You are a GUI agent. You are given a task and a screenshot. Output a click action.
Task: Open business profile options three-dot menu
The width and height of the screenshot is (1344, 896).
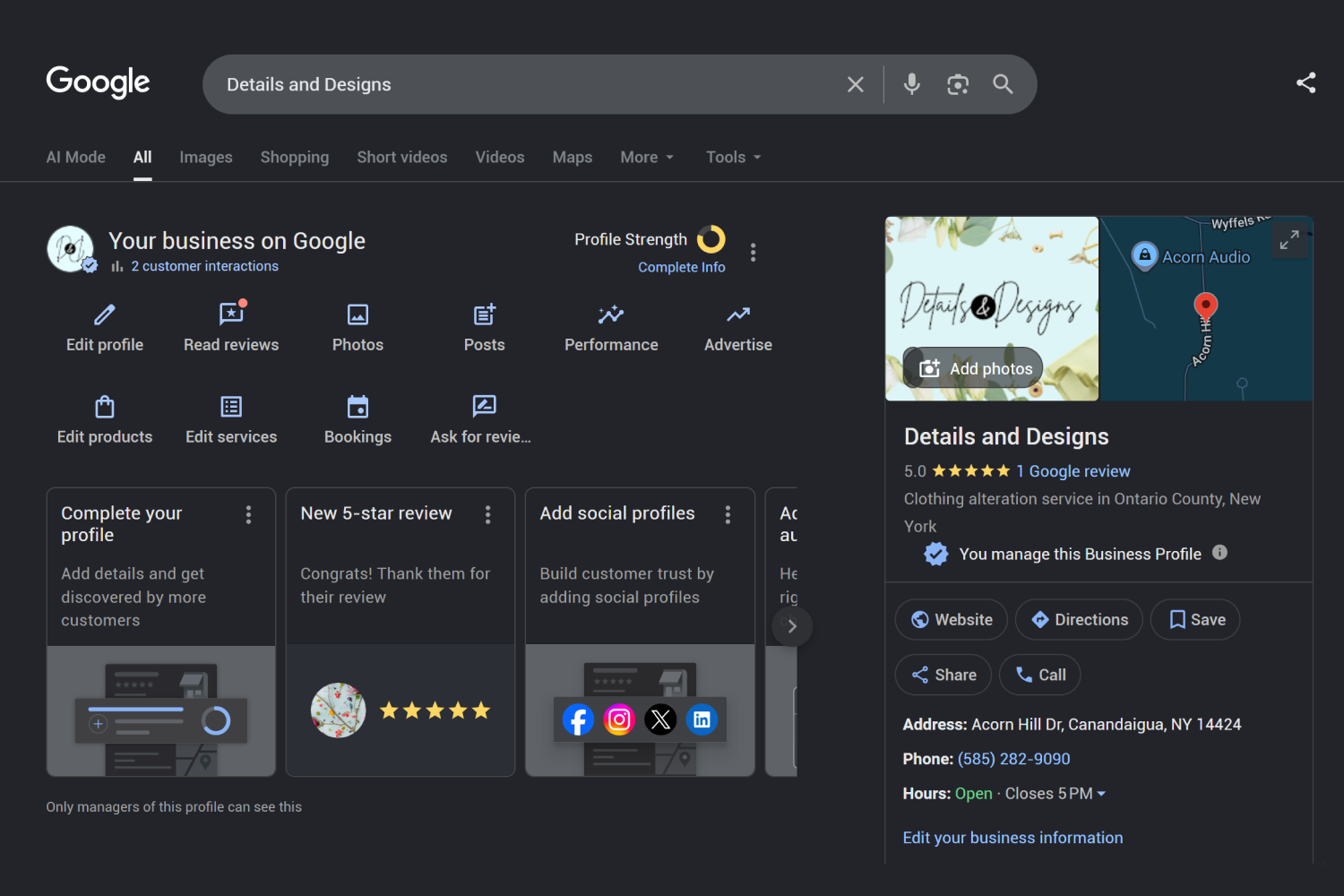click(x=754, y=253)
